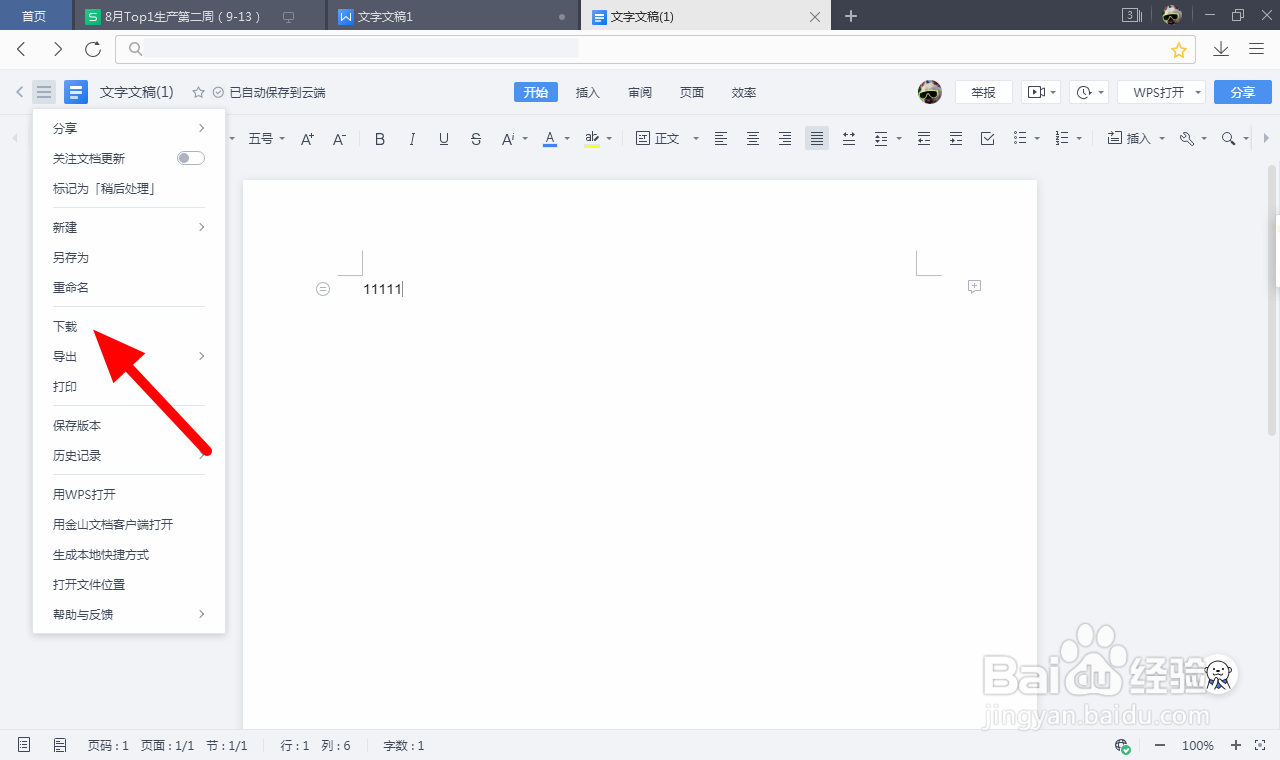Click zoom out minus in status bar
The image size is (1280, 760).
point(1160,745)
